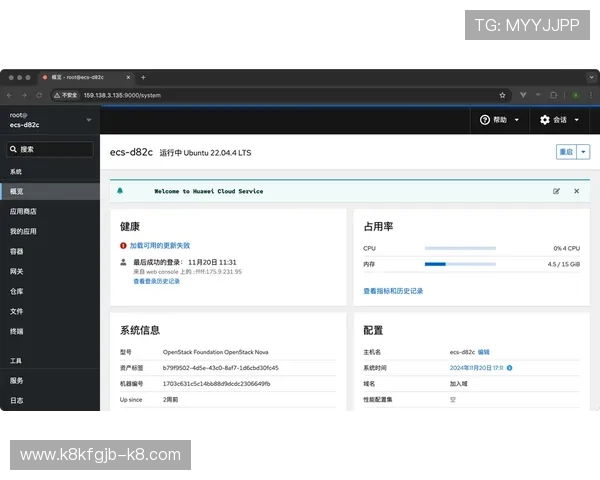Click the 4.5 / 15 GiB memory value

coord(564,264)
